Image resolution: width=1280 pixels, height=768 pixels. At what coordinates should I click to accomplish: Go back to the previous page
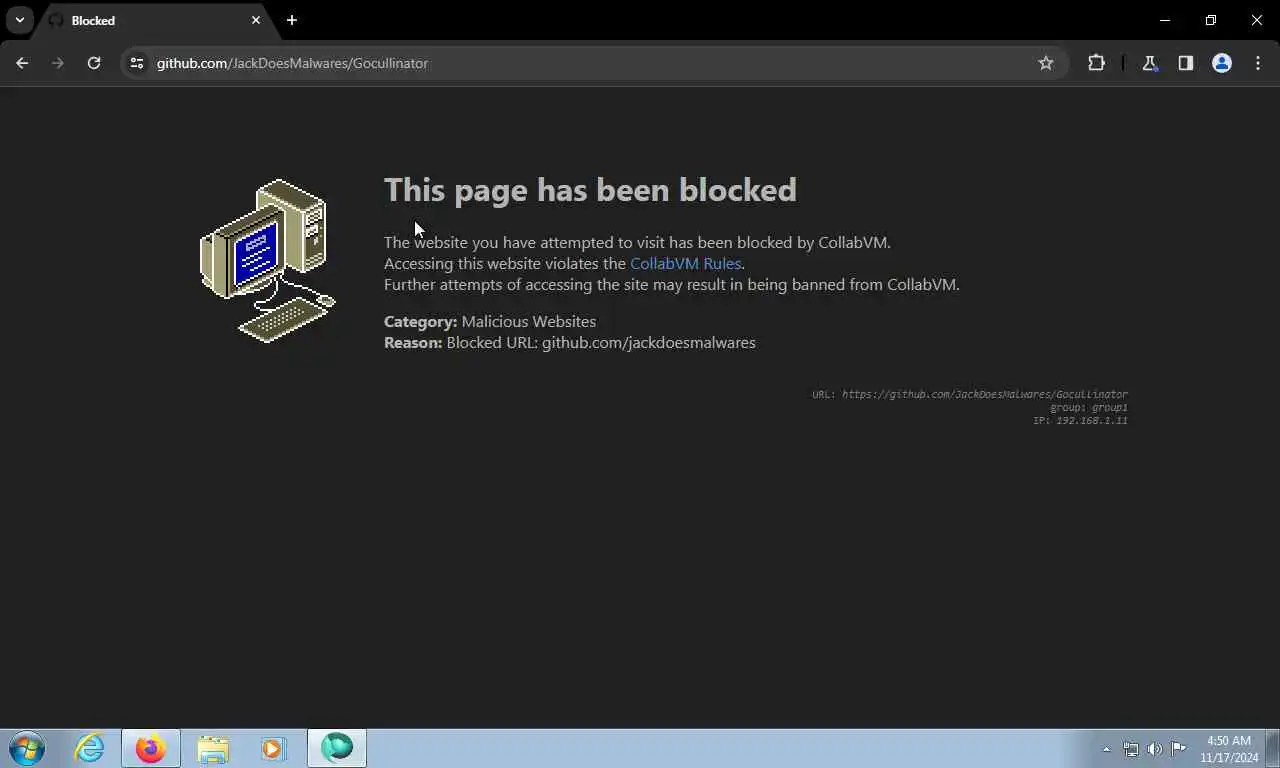click(x=22, y=63)
